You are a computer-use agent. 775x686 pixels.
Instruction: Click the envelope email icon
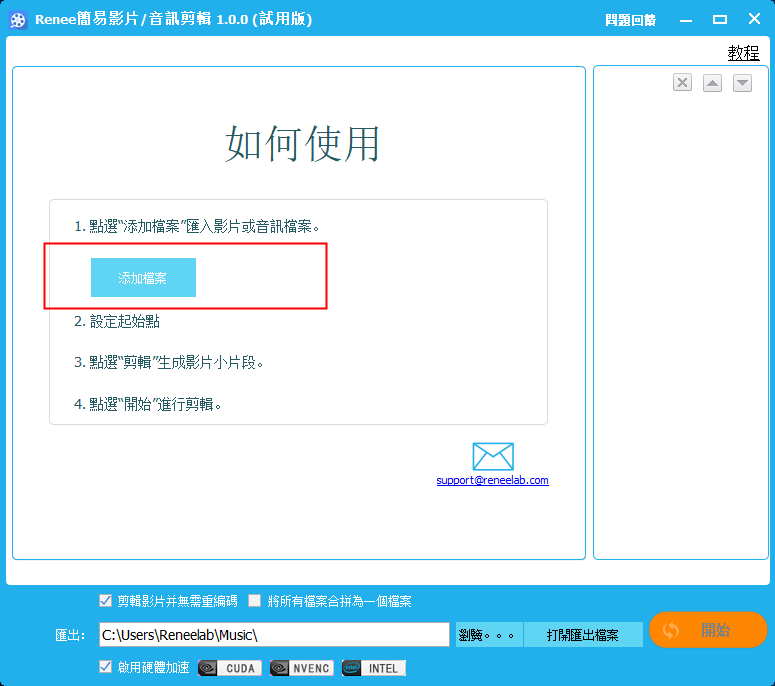493,456
